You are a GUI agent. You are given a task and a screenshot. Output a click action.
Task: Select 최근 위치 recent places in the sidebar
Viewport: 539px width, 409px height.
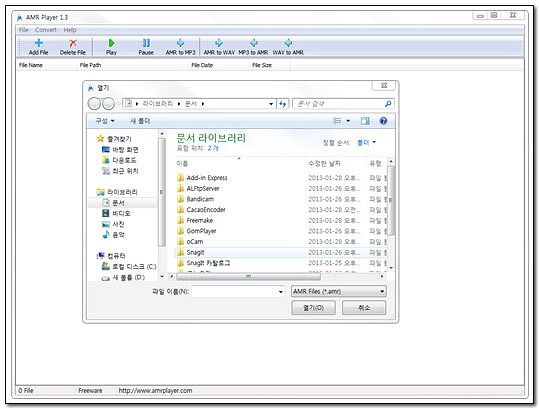[x=120, y=171]
